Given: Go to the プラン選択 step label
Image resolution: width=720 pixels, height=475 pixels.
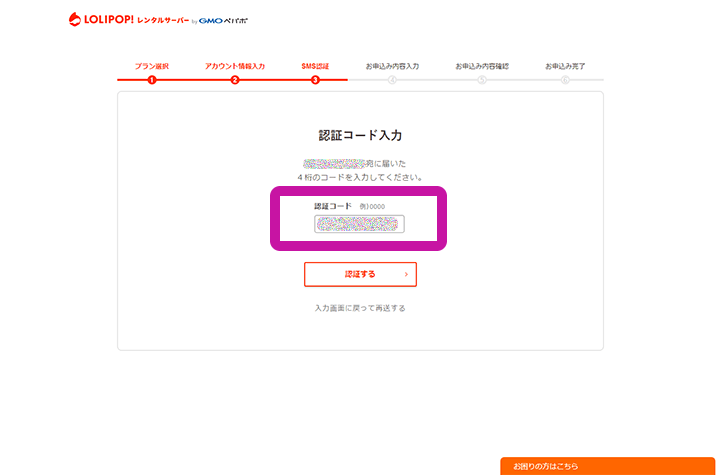Looking at the screenshot, I should coord(152,66).
